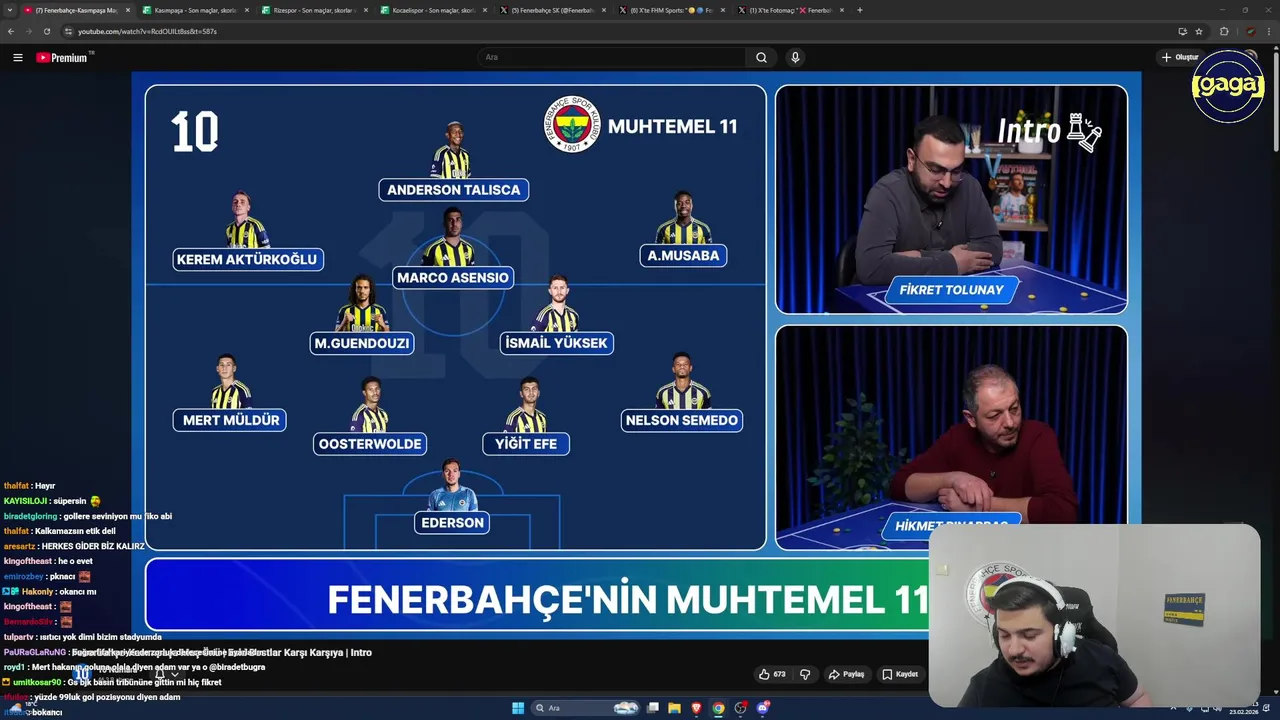Open Task View on the taskbar
The image size is (1280, 720).
tap(653, 708)
